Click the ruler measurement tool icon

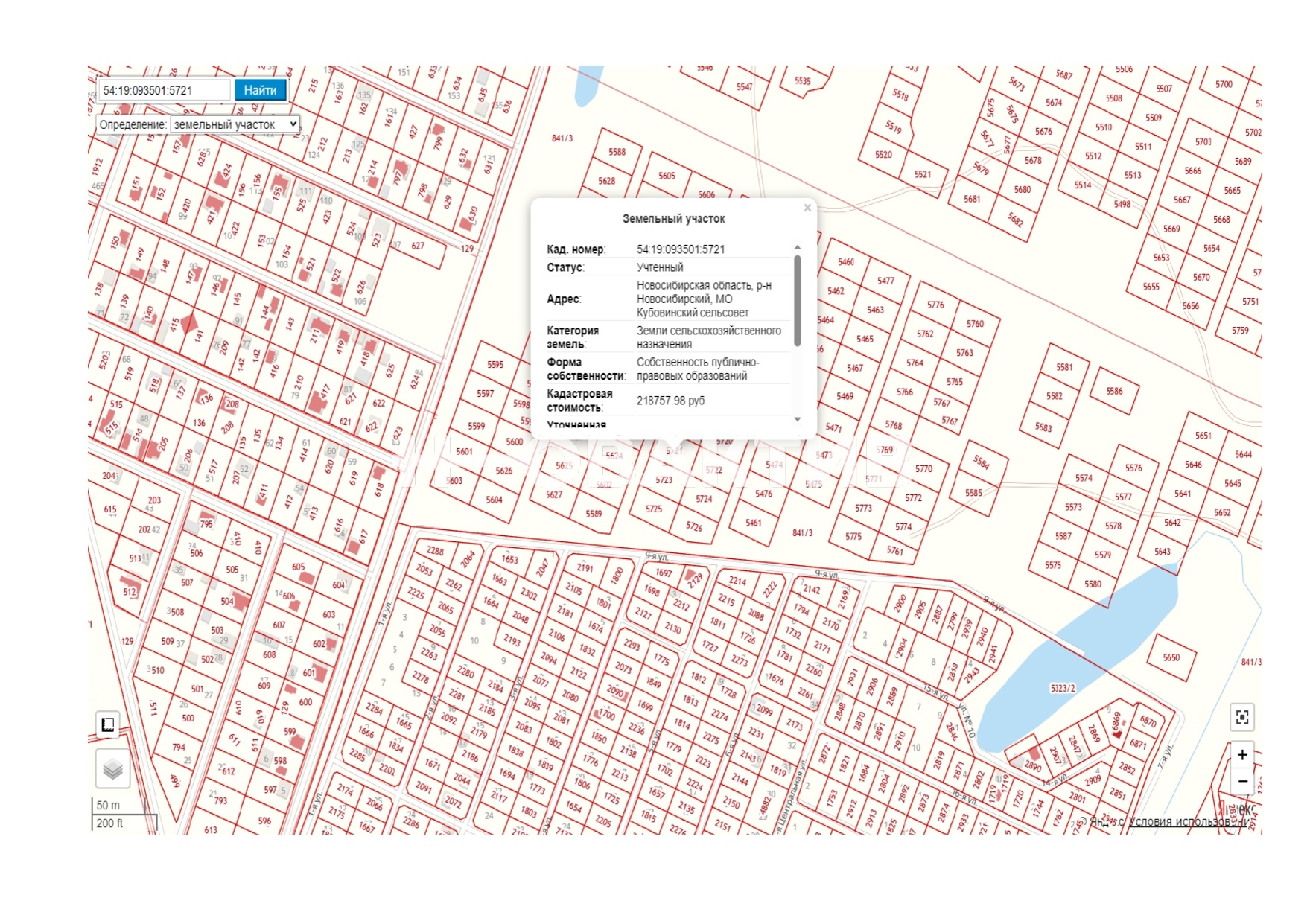click(x=108, y=724)
